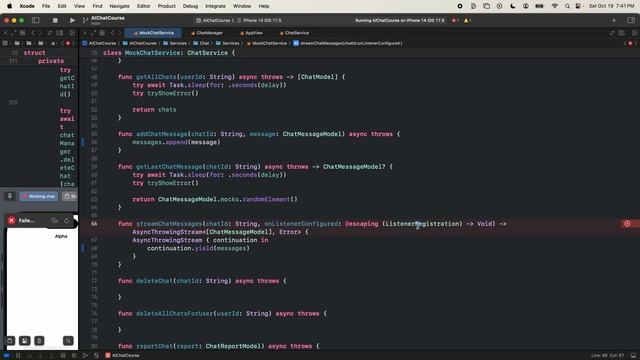Image resolution: width=640 pixels, height=360 pixels.
Task: Toggle the inspector panel at right
Action: click(x=631, y=20)
